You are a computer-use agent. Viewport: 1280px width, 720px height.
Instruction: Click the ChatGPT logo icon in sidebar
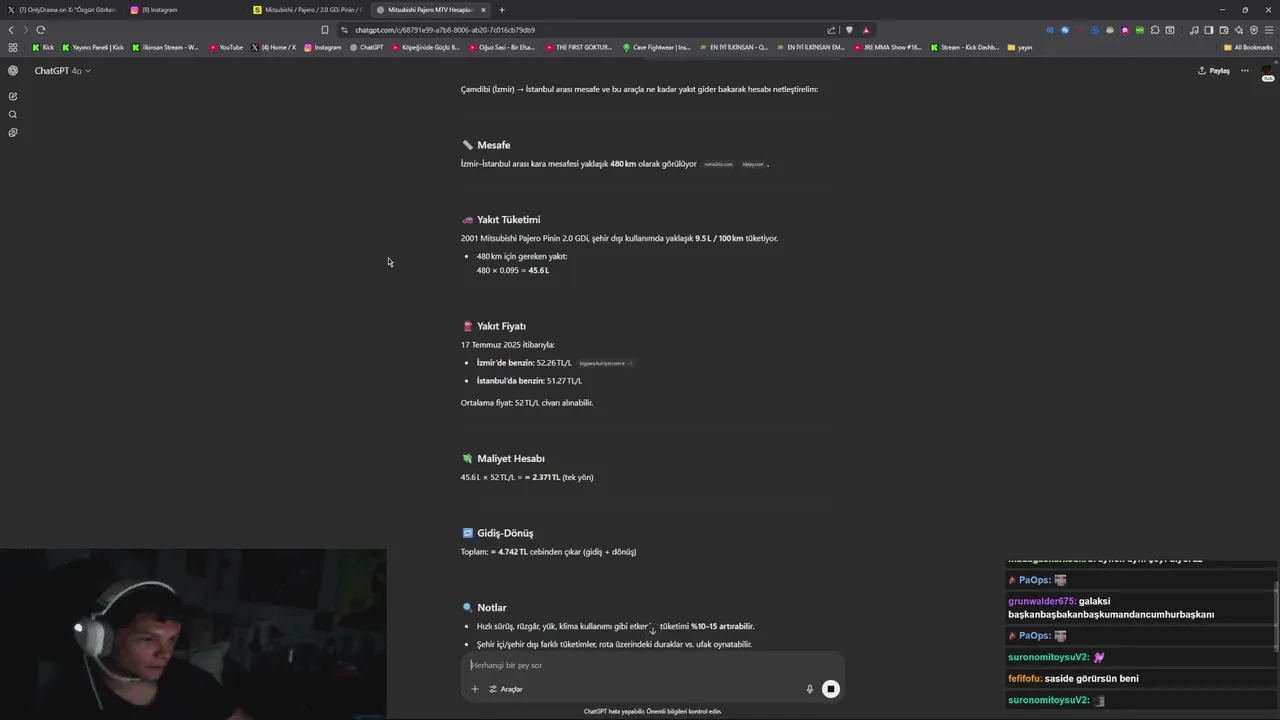[x=13, y=71]
